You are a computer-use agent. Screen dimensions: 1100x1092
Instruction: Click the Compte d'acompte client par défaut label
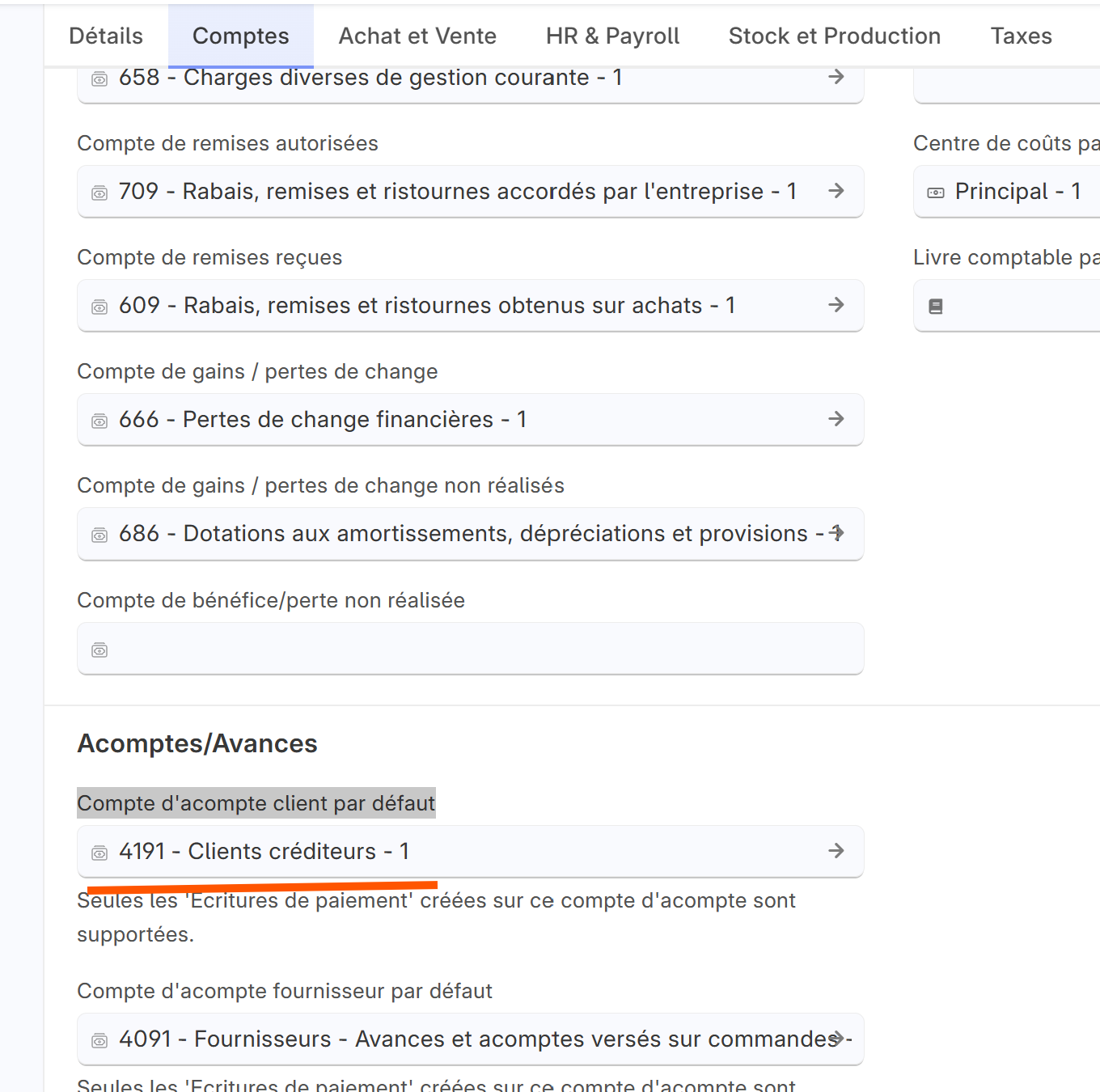coord(256,803)
